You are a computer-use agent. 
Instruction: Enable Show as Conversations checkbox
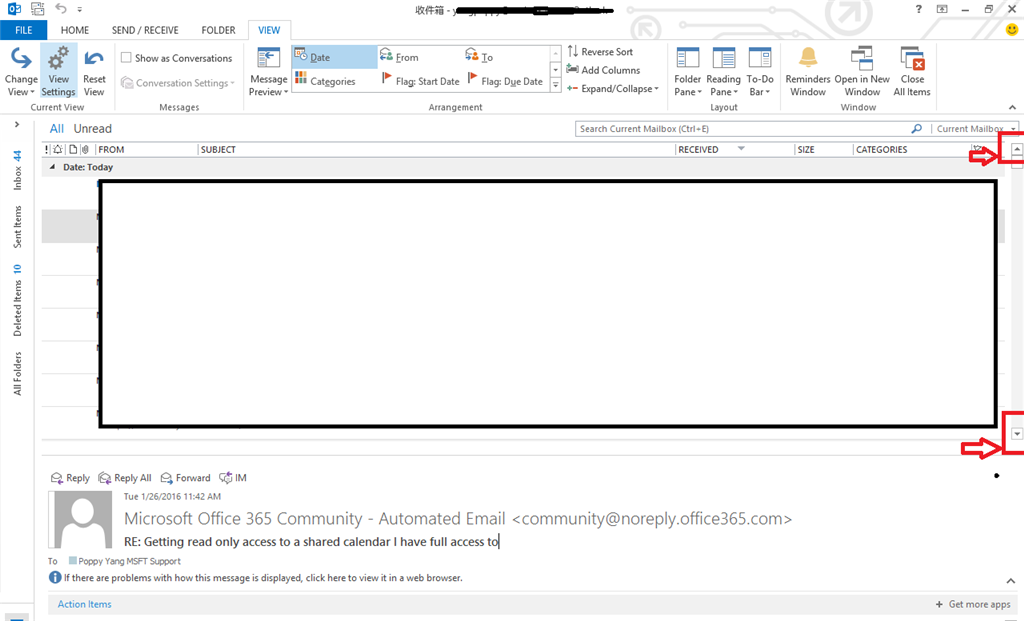click(126, 57)
